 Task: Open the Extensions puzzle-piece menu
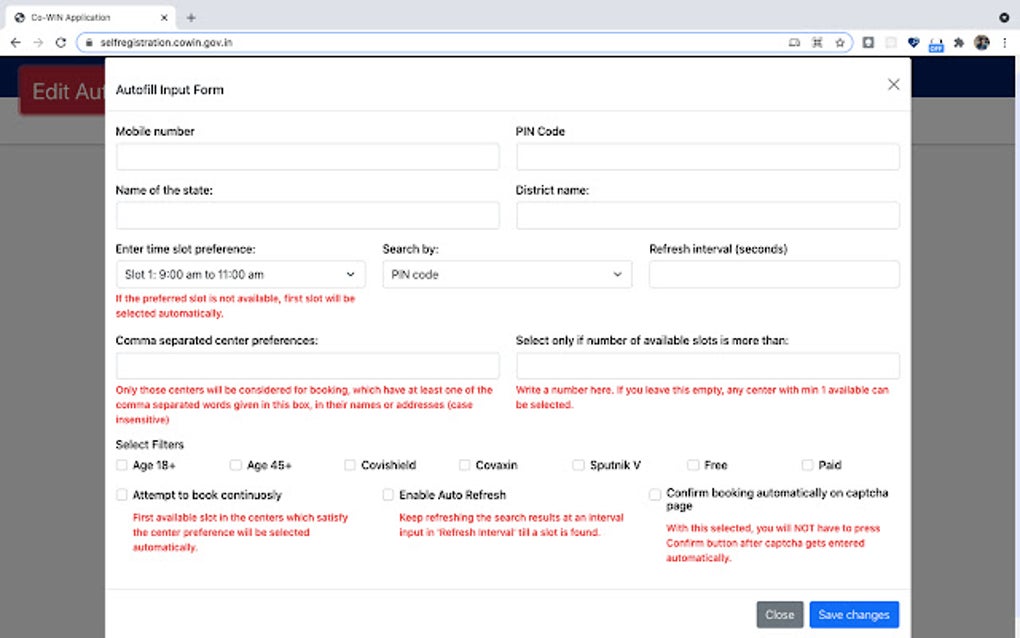pyautogui.click(x=959, y=43)
